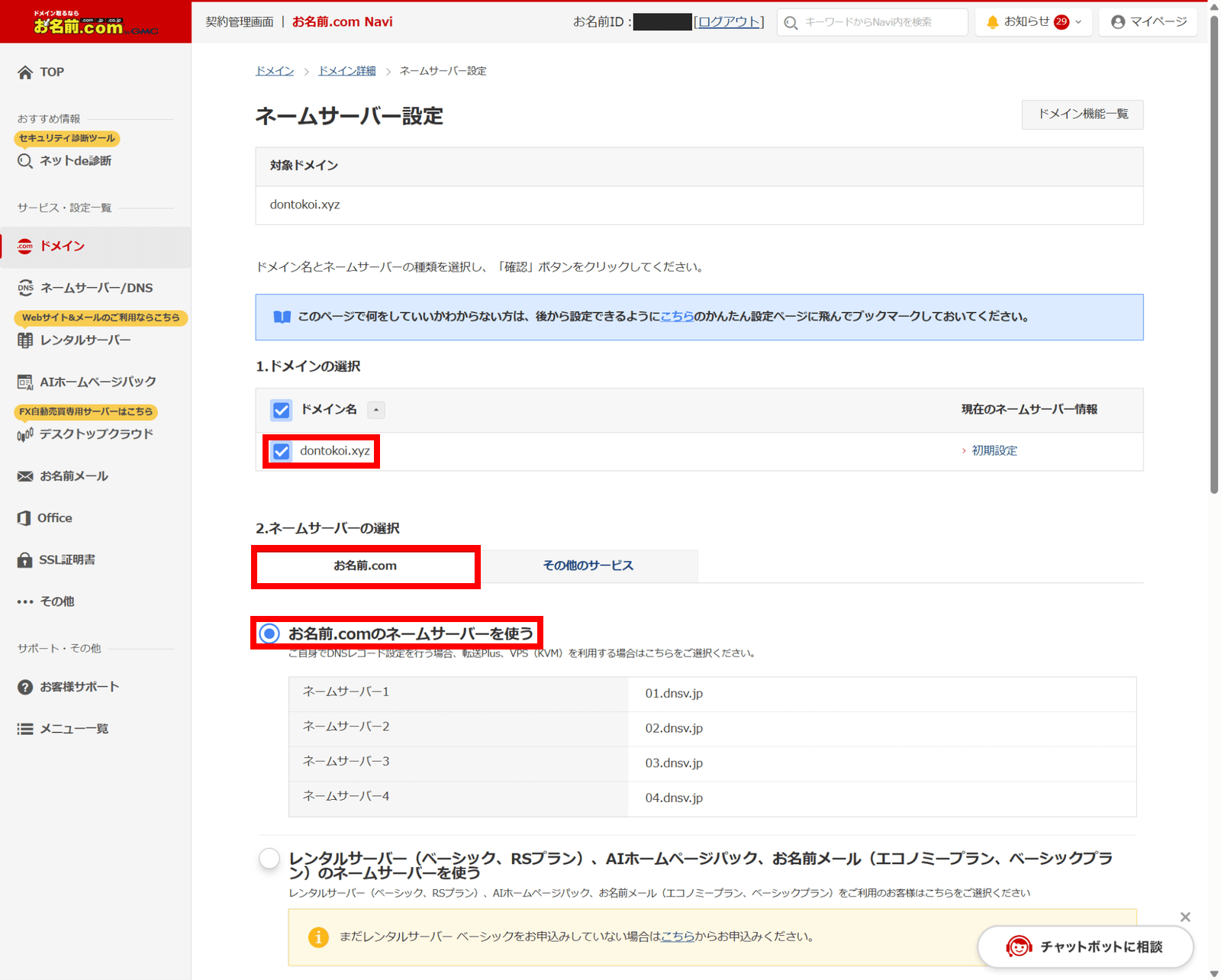Image resolution: width=1221 pixels, height=980 pixels.
Task: Click the セキュリティ診断ツール badge
Action: coord(67,138)
